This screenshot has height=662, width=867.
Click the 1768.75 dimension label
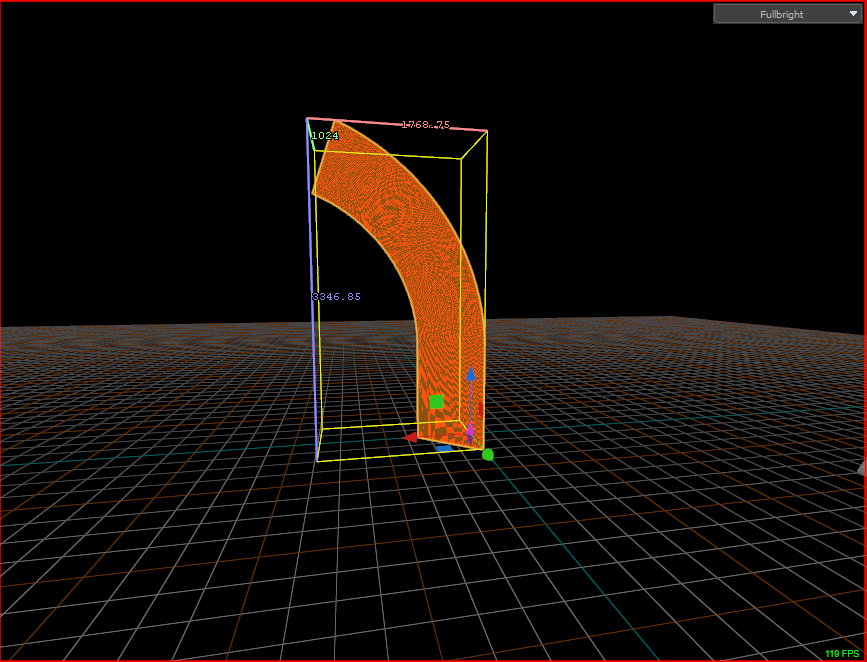[x=425, y=124]
